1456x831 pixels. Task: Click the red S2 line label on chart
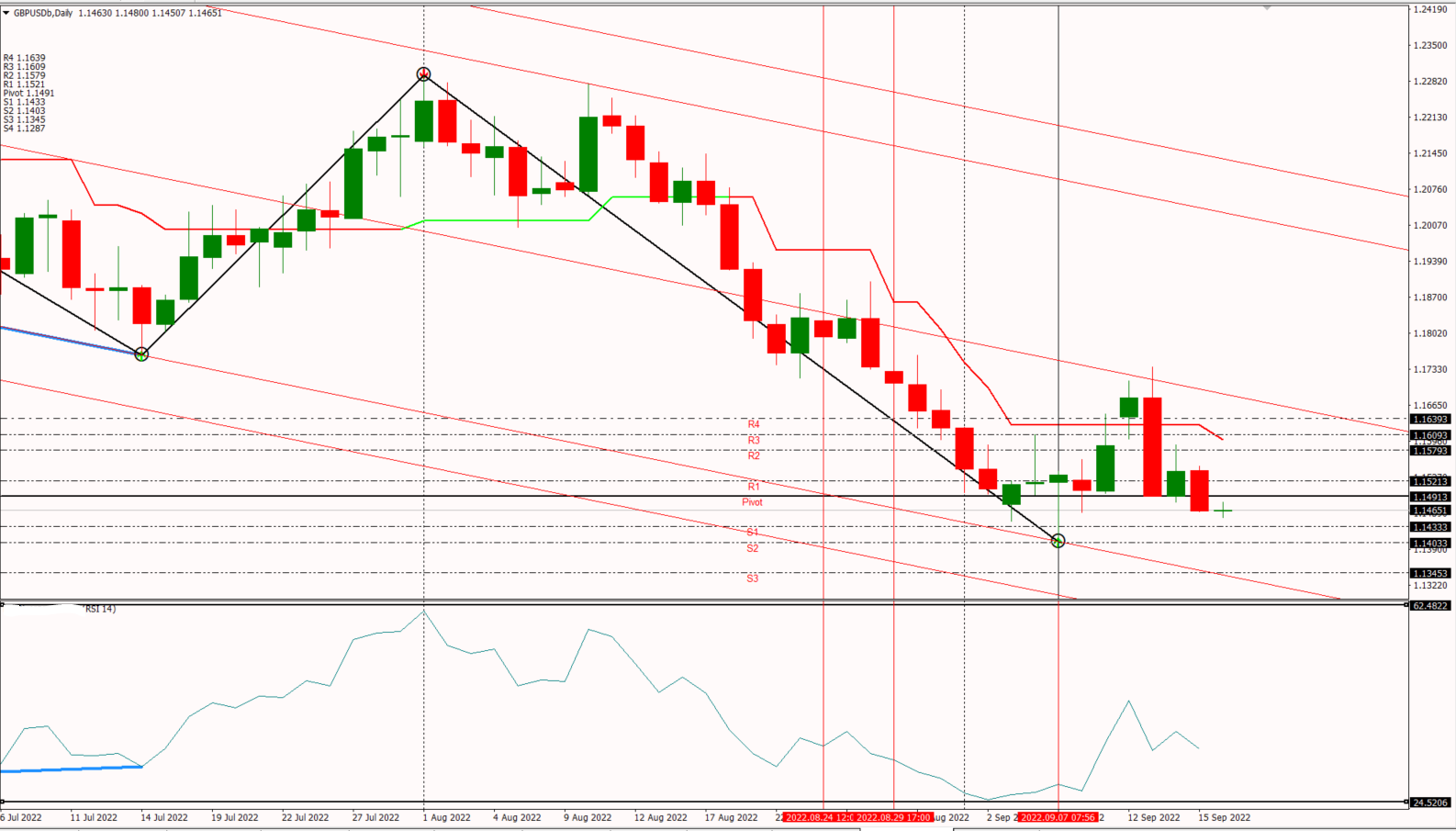pyautogui.click(x=753, y=548)
